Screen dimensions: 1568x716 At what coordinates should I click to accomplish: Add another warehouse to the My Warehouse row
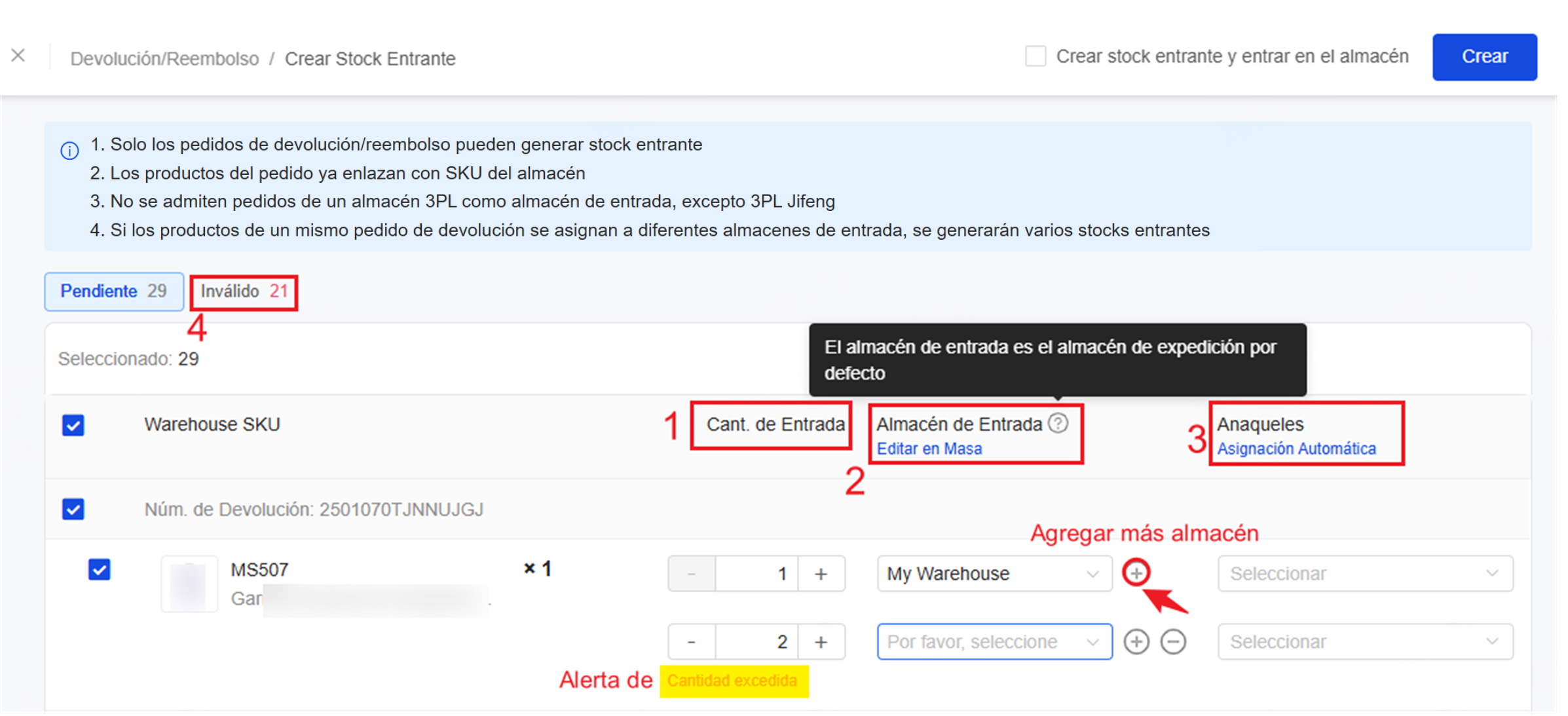pyautogui.click(x=1136, y=573)
